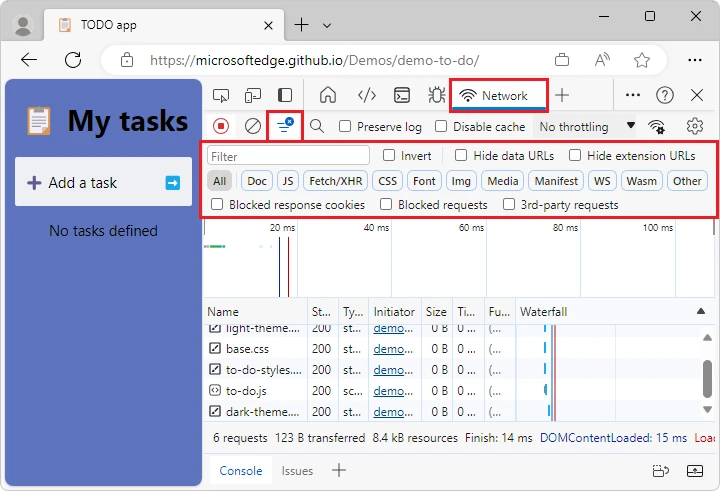Check Hide extension URLs
Screen dimensions: 720x491
(575, 155)
